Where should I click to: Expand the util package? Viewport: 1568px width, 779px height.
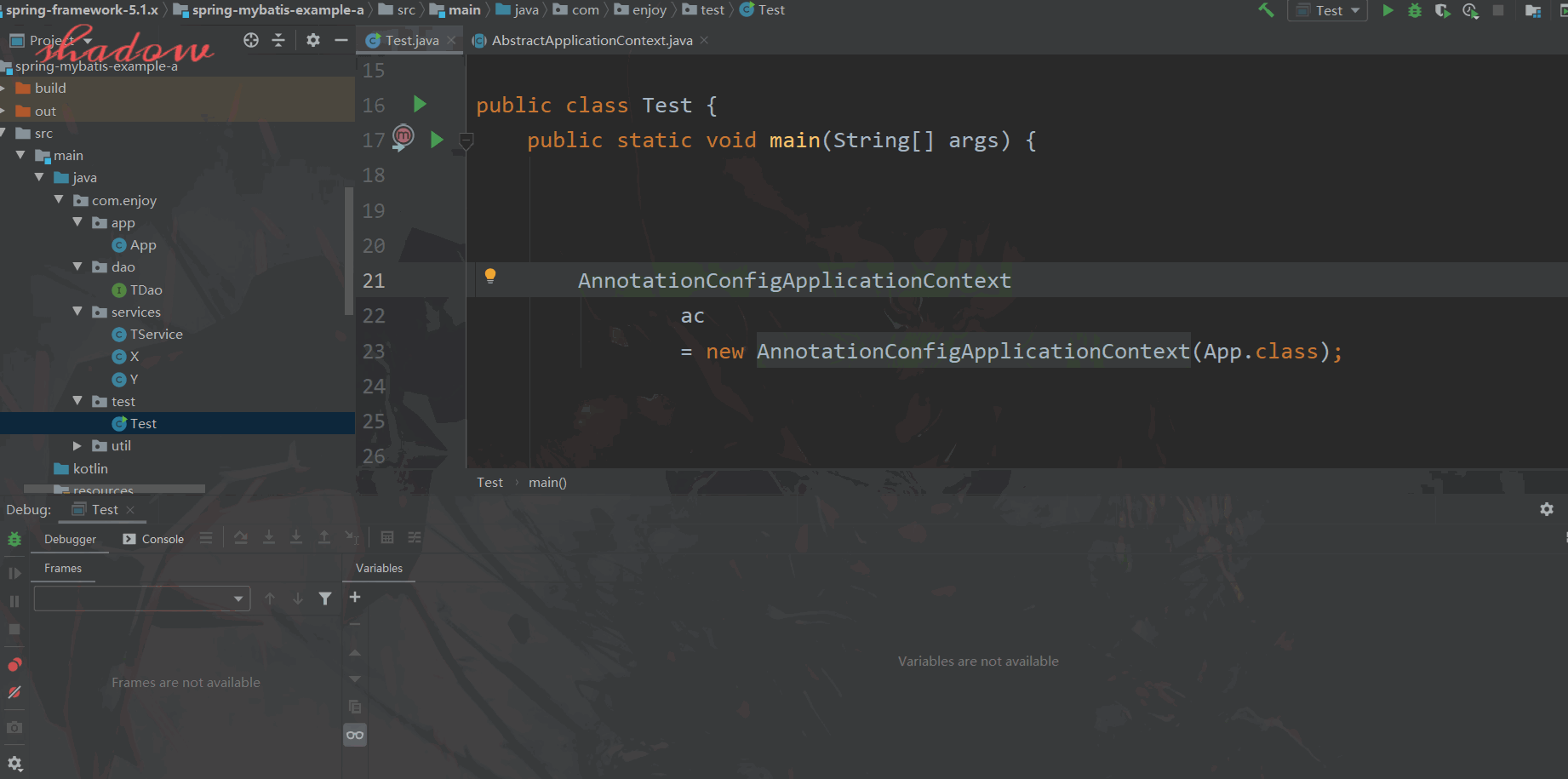(x=77, y=445)
